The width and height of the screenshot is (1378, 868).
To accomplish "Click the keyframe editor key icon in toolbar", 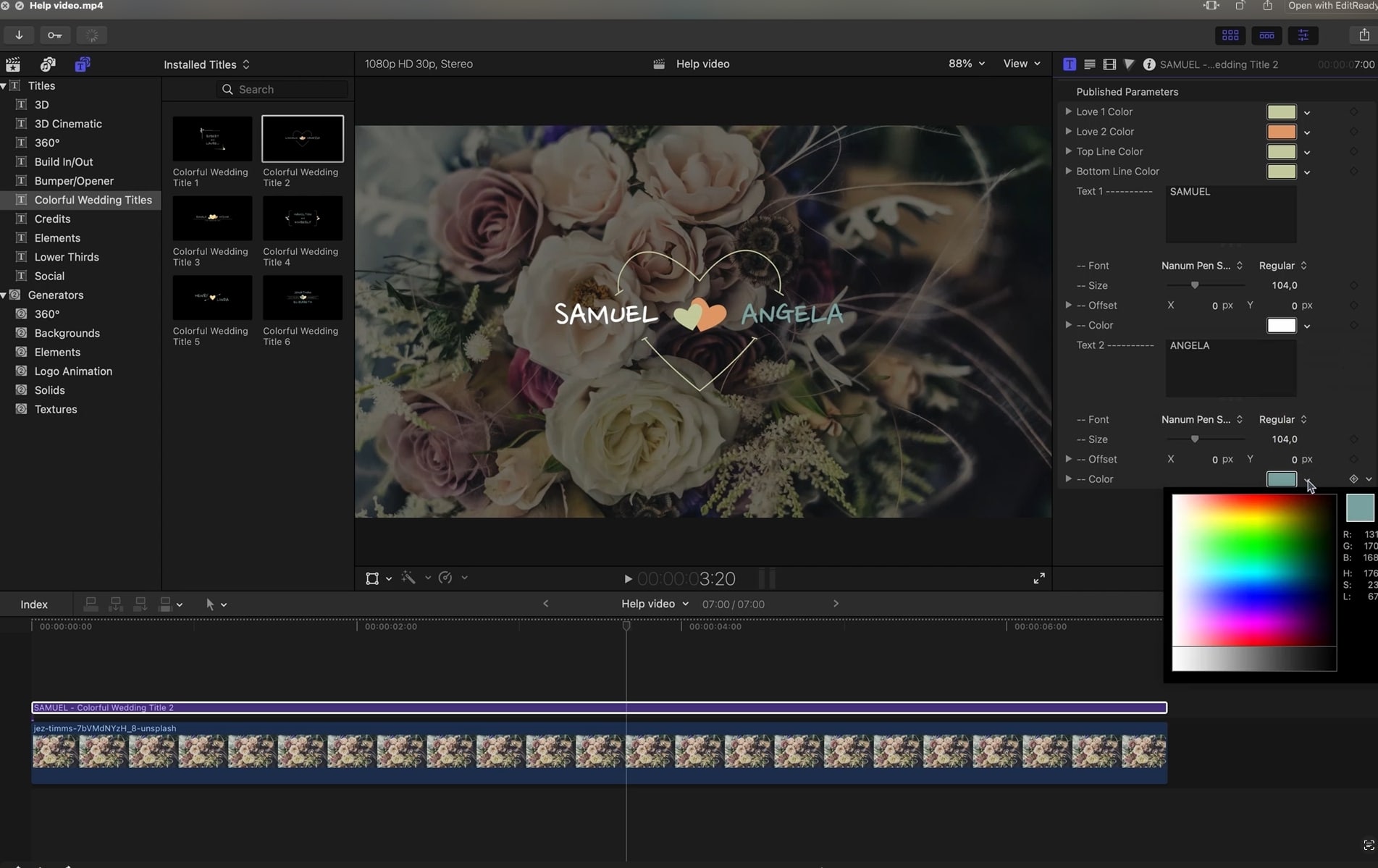I will (55, 35).
